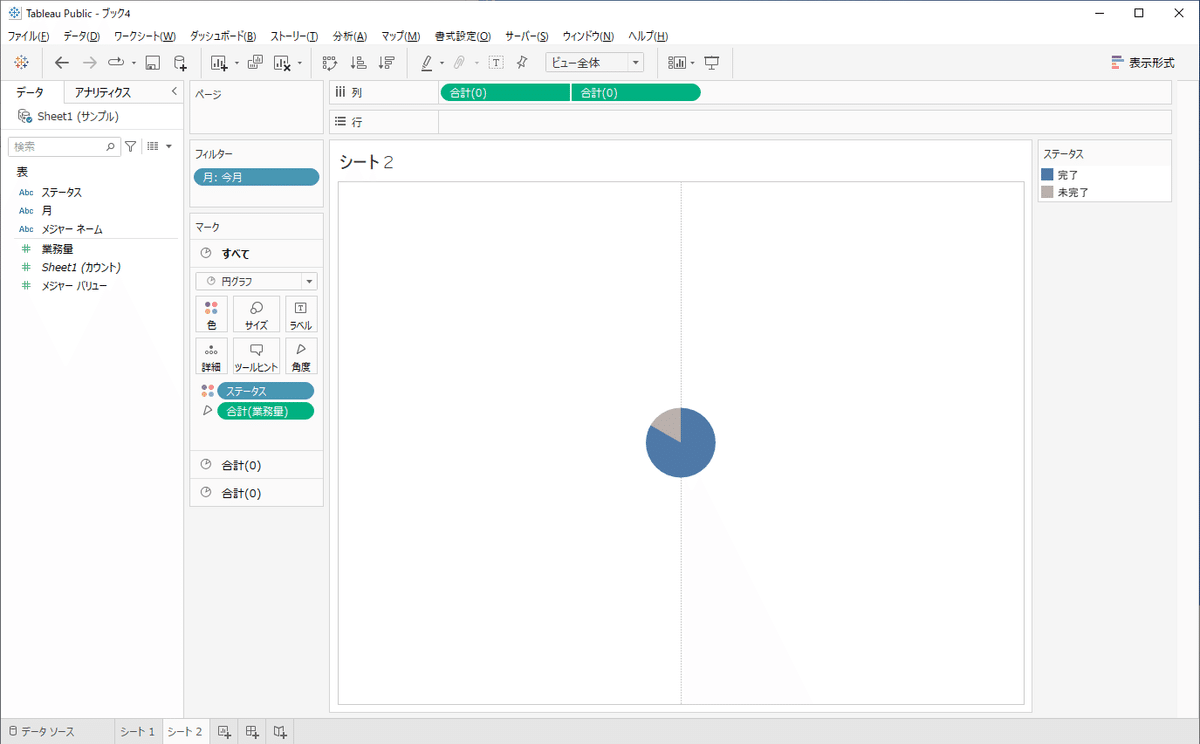Viewport: 1200px width, 744px height.
Task: Select the 業務量 measure field
Action: pos(57,249)
